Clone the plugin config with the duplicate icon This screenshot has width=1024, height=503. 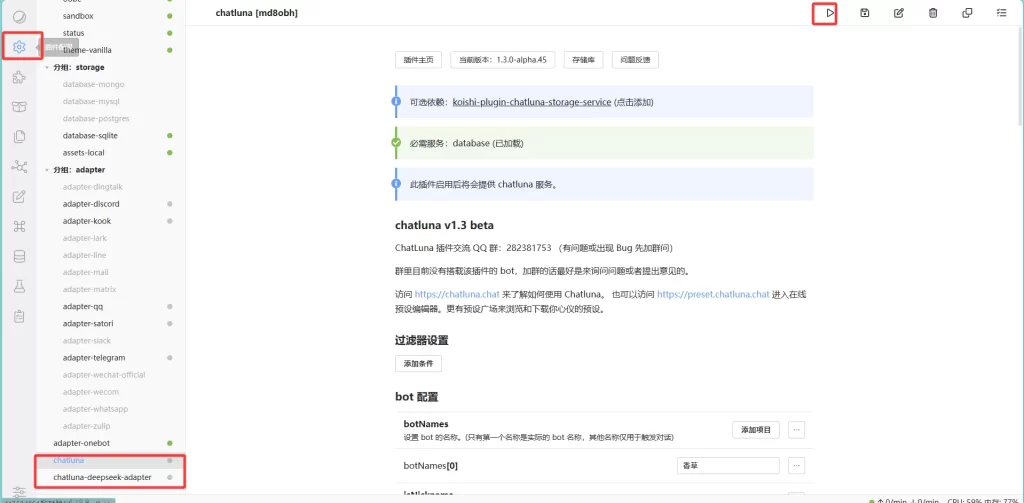(967, 13)
